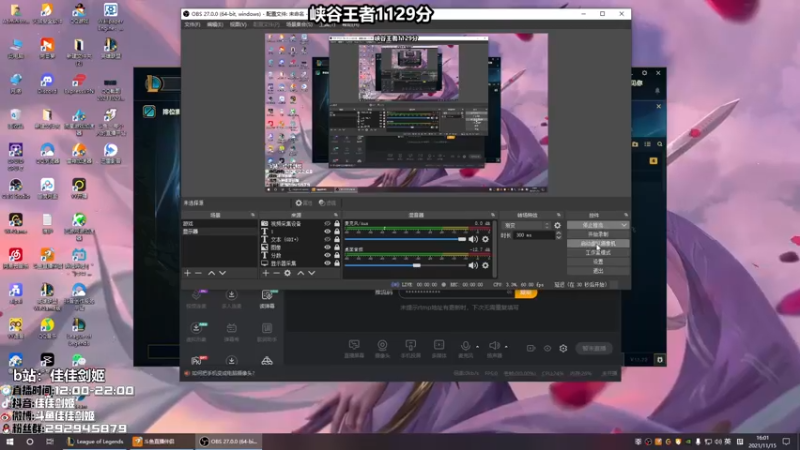
Task: Click the 工作室模式 studio mode button
Action: [x=598, y=253]
